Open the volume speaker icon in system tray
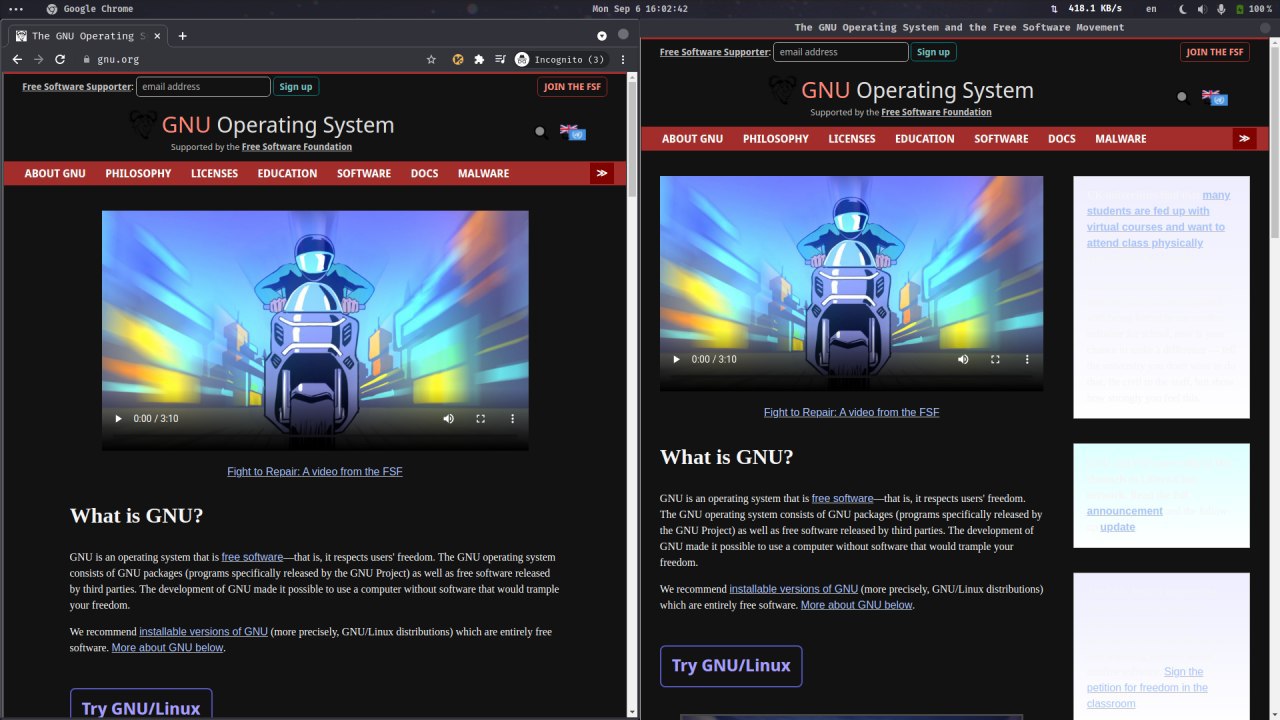 tap(1202, 9)
